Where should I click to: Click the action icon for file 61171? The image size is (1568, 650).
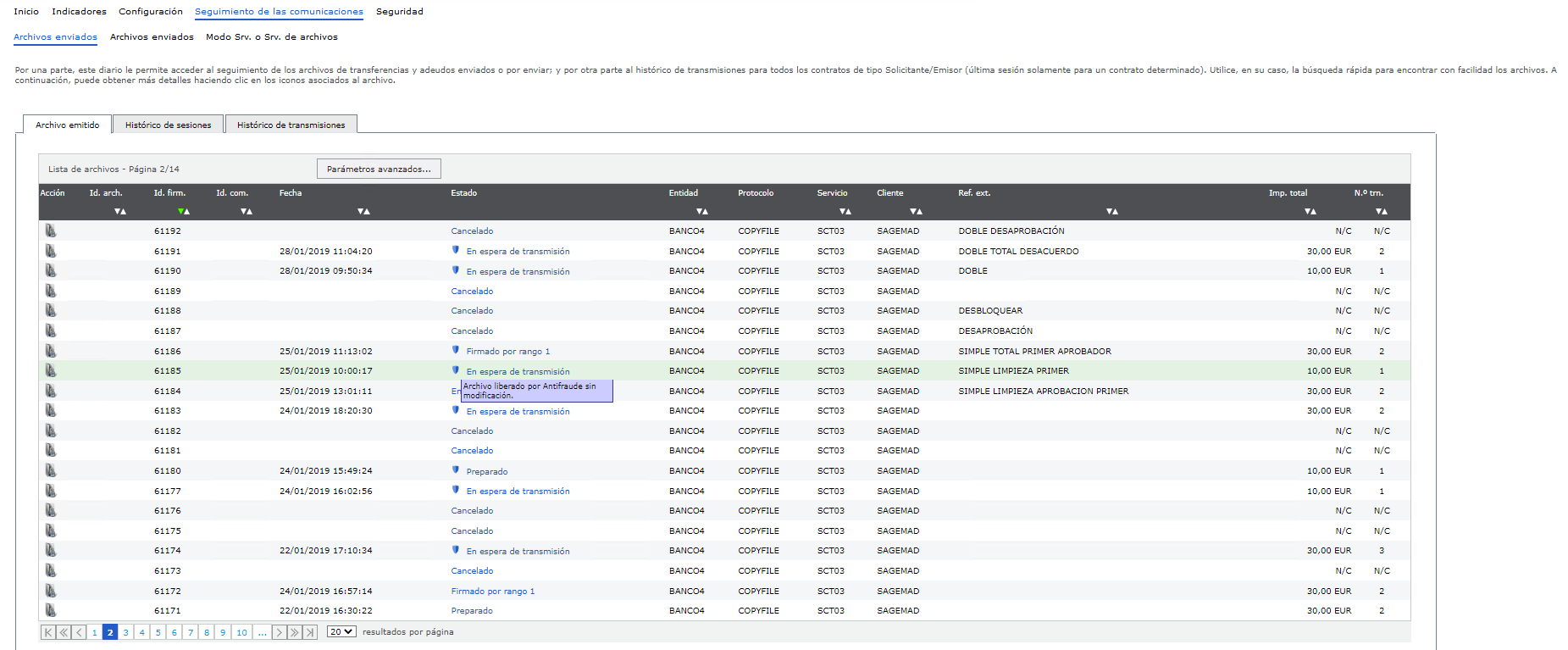click(51, 610)
